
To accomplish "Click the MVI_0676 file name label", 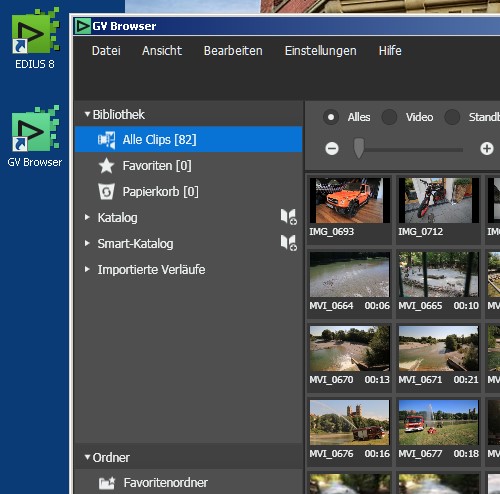I will click(x=331, y=454).
